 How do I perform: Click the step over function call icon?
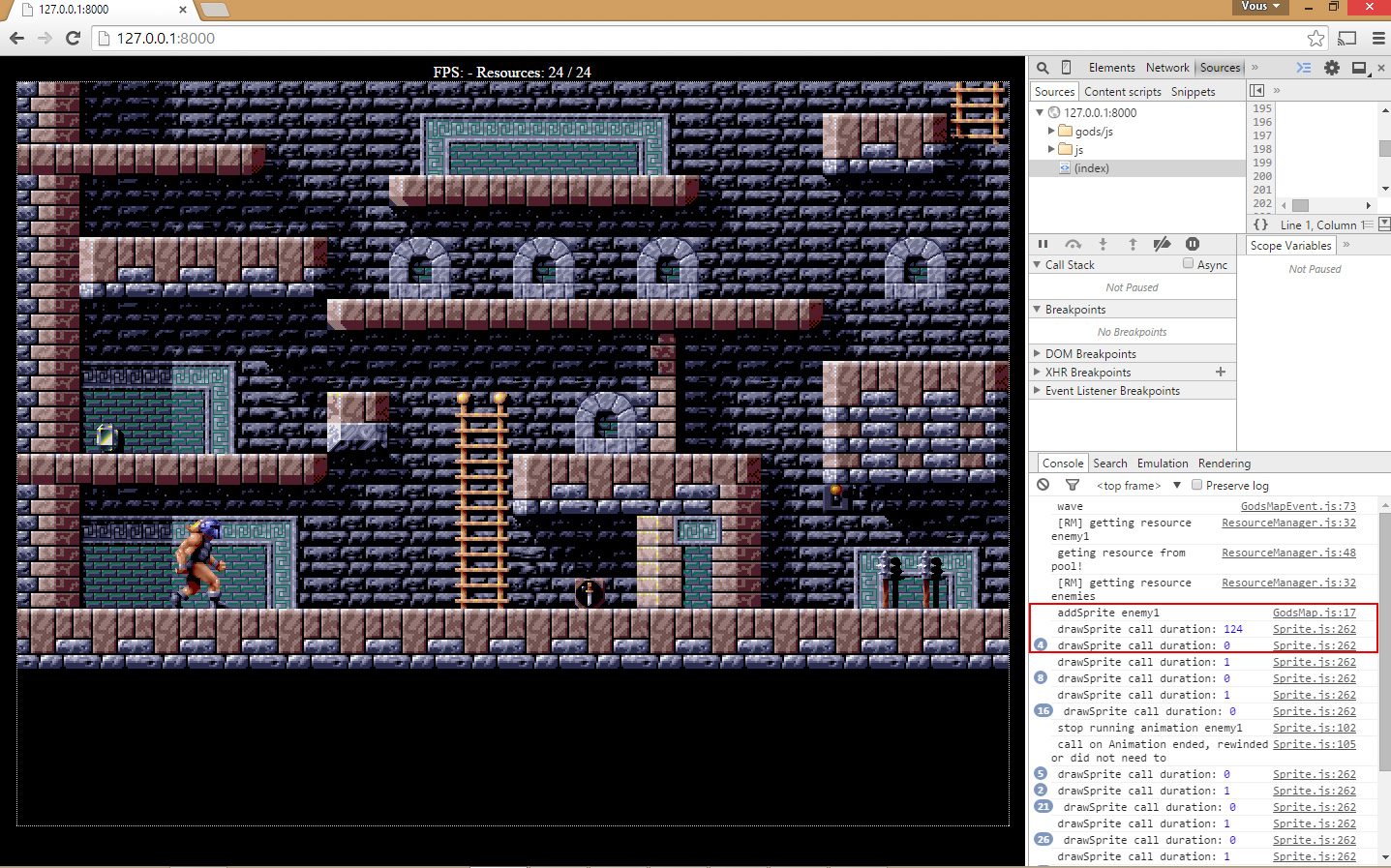1073,245
